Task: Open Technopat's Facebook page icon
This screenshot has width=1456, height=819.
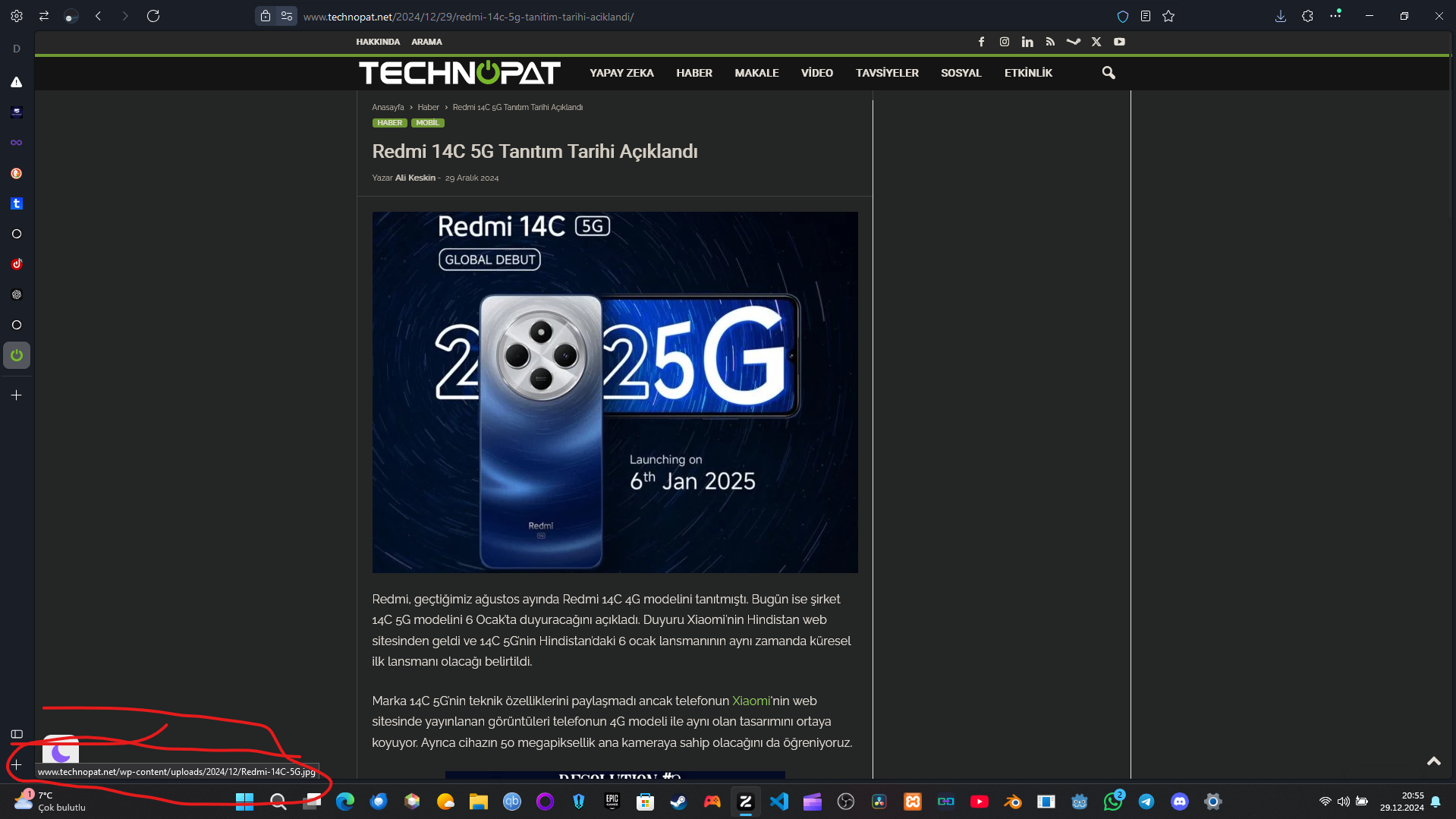Action: pos(981,42)
